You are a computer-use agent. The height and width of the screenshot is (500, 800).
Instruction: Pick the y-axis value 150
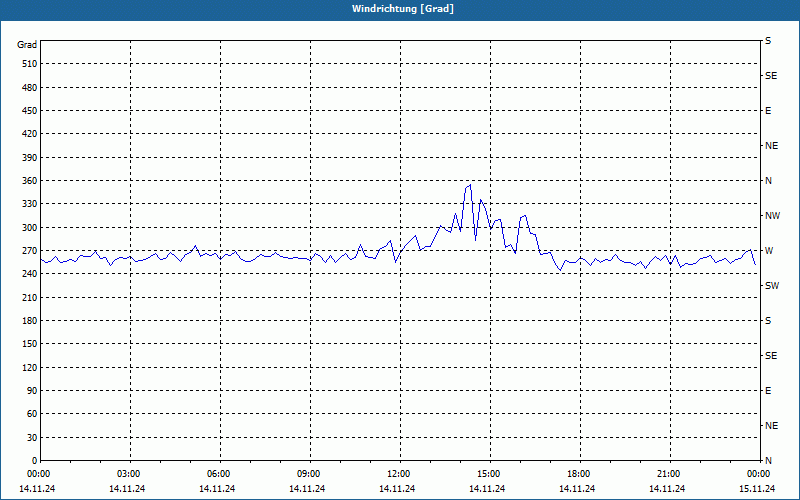(x=30, y=344)
